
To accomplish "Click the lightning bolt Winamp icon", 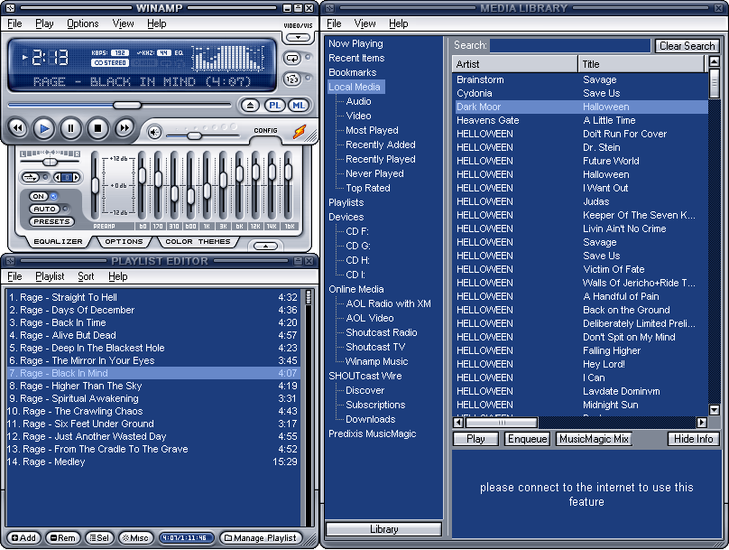I will [299, 132].
